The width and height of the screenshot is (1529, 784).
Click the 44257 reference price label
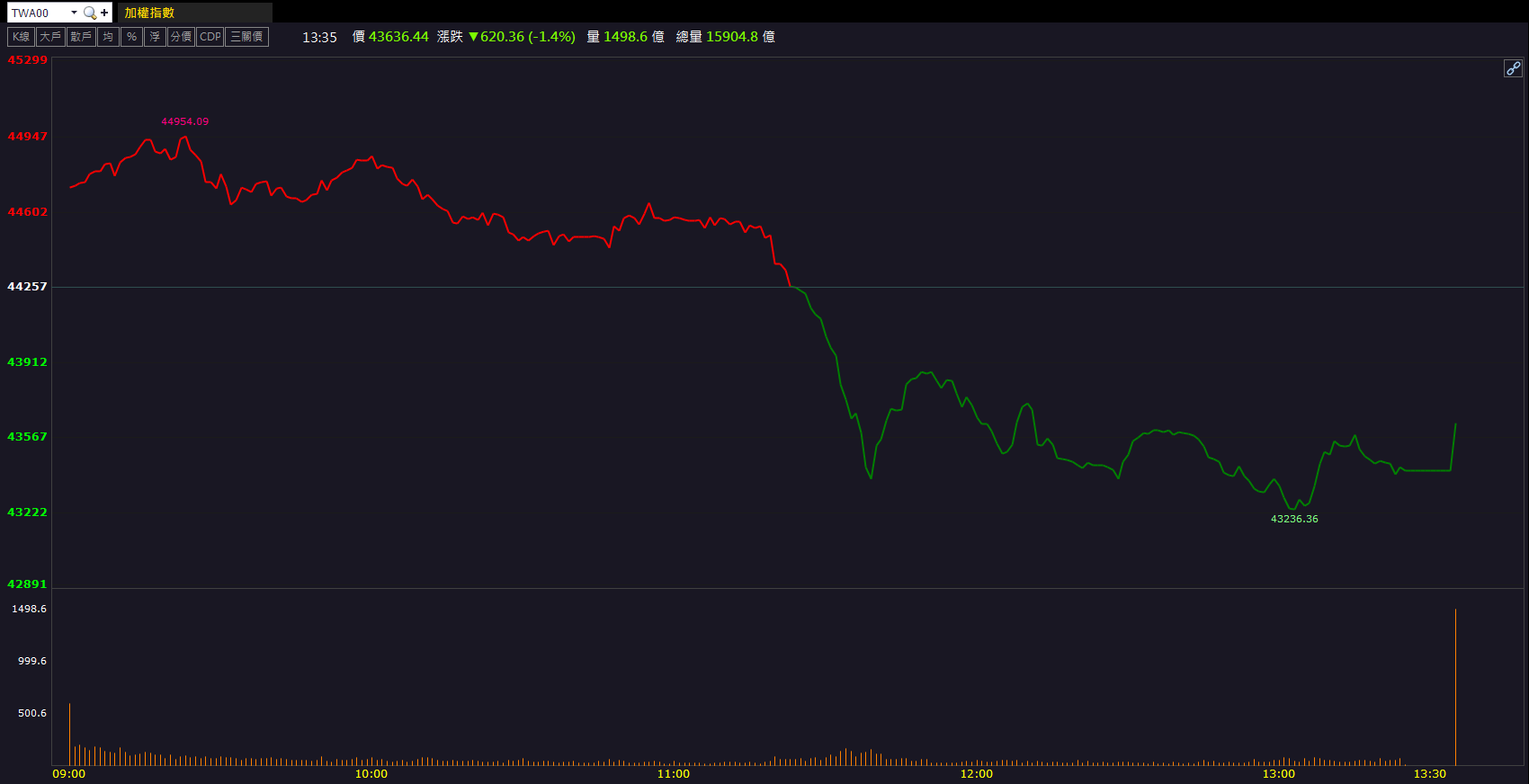(x=27, y=287)
